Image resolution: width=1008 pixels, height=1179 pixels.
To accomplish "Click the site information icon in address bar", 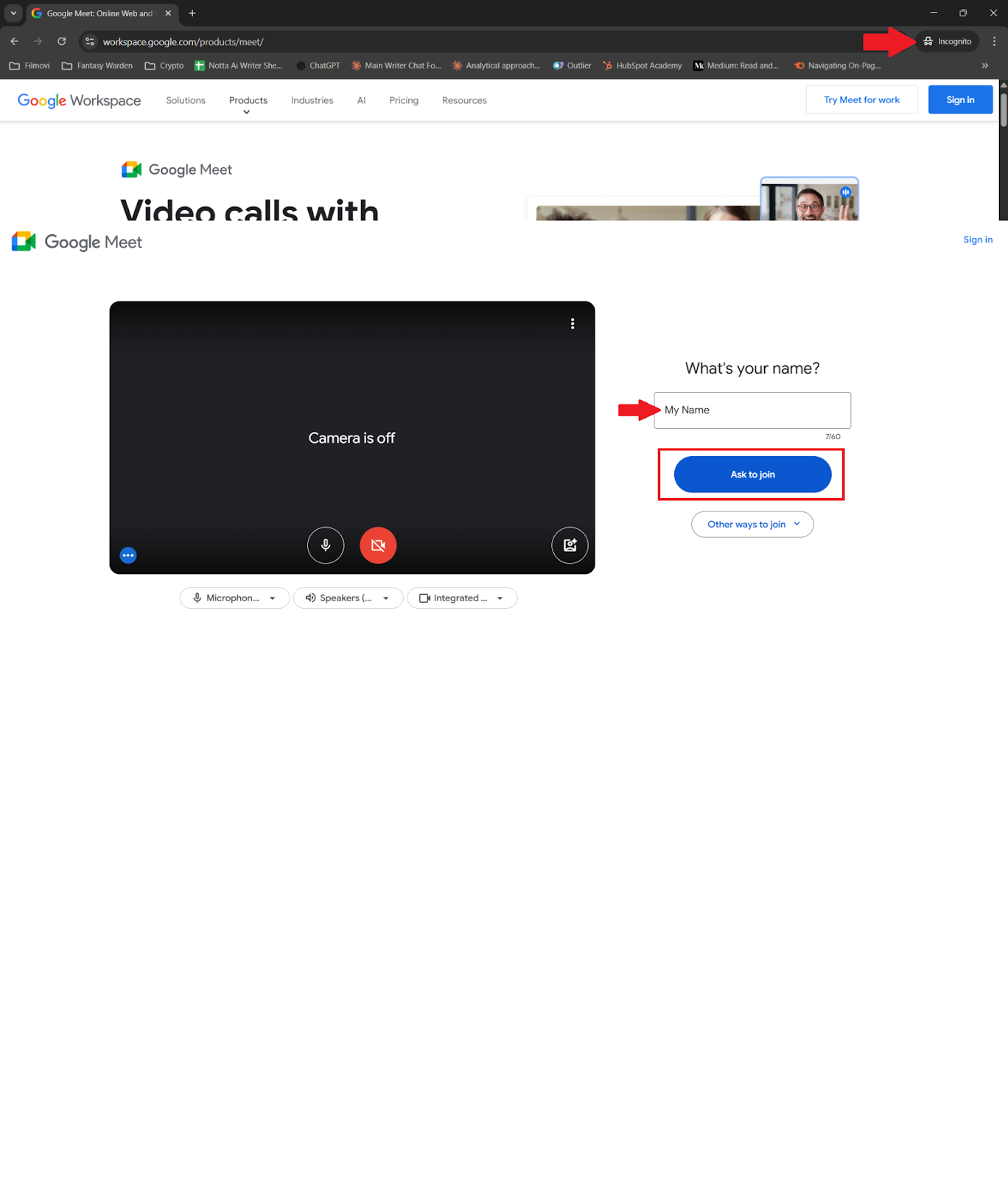I will 90,42.
